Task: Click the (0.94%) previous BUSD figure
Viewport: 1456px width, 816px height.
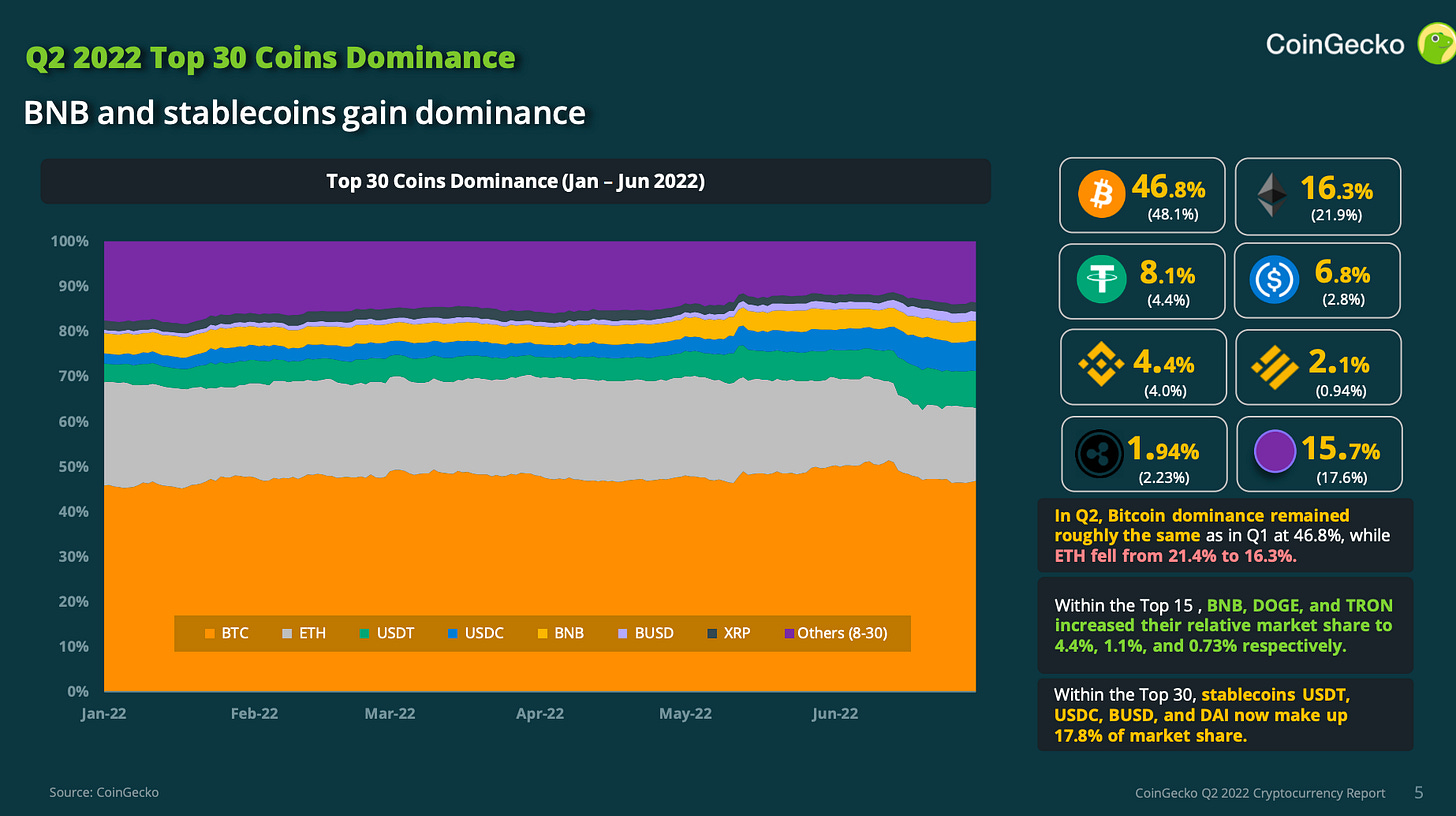Action: click(x=1341, y=390)
